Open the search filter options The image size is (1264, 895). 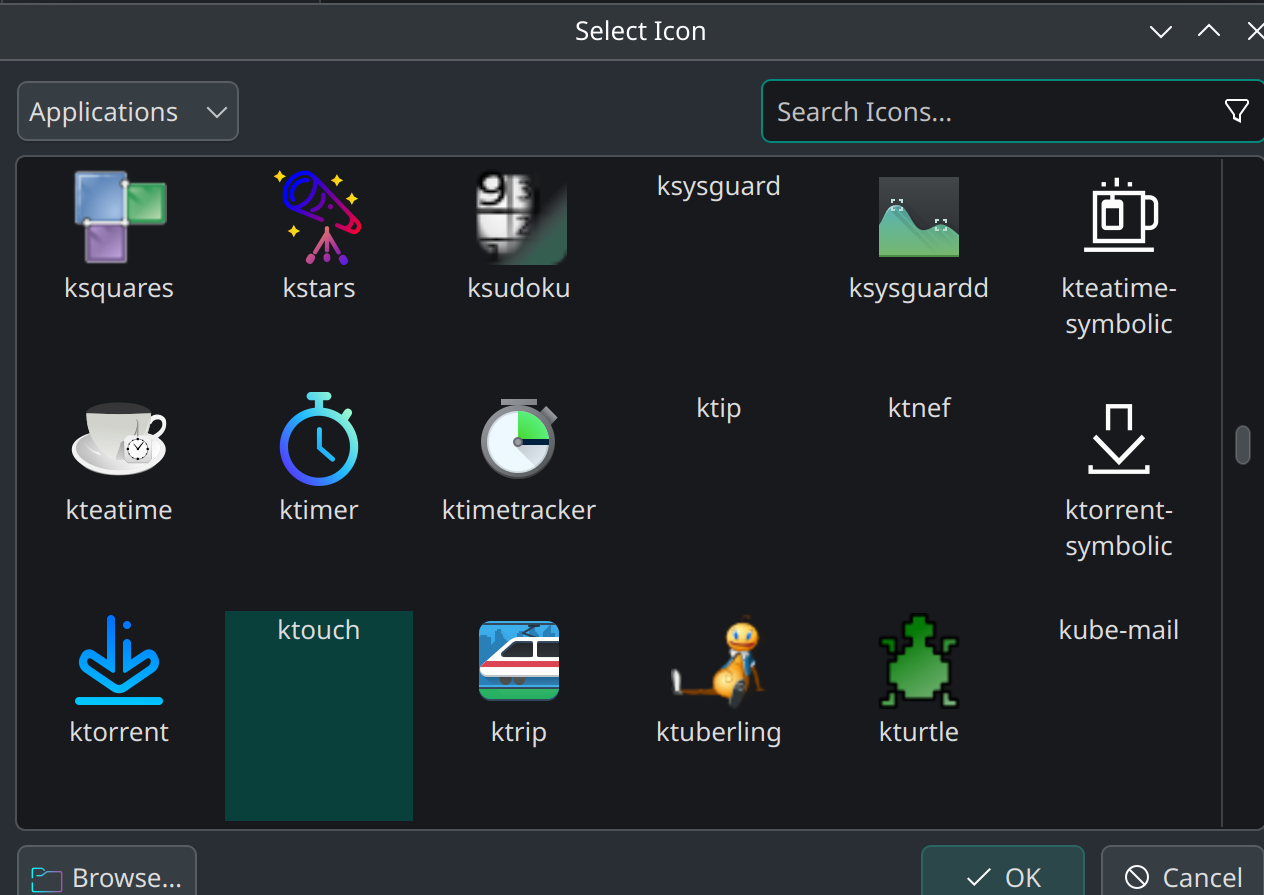click(1237, 111)
